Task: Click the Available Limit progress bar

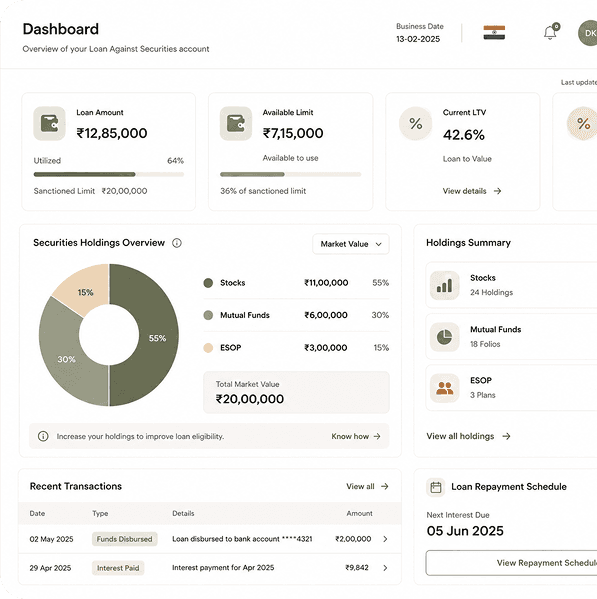Action: 290,175
